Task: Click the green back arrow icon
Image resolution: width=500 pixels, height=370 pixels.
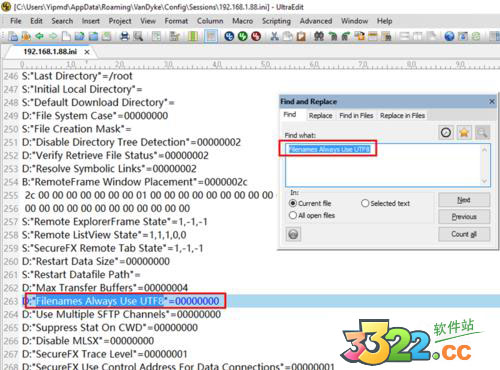Action: coord(40,36)
